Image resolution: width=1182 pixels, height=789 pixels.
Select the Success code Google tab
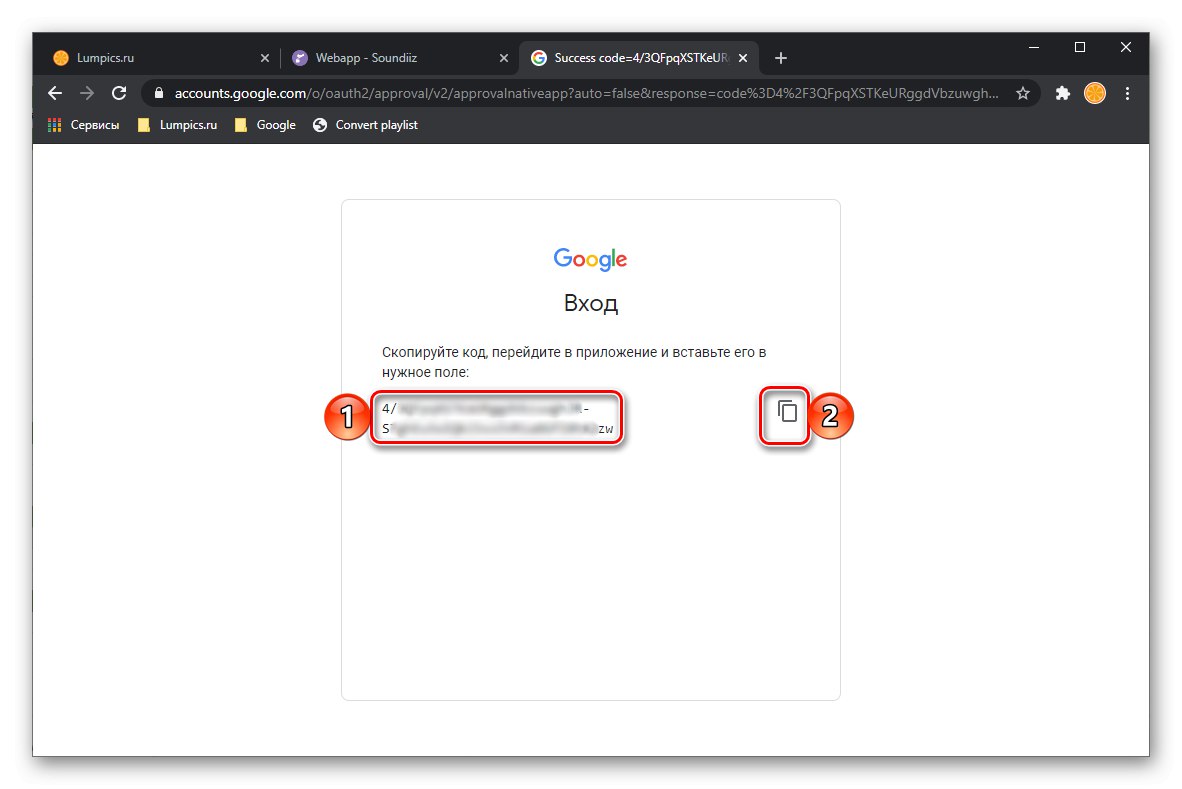point(639,58)
